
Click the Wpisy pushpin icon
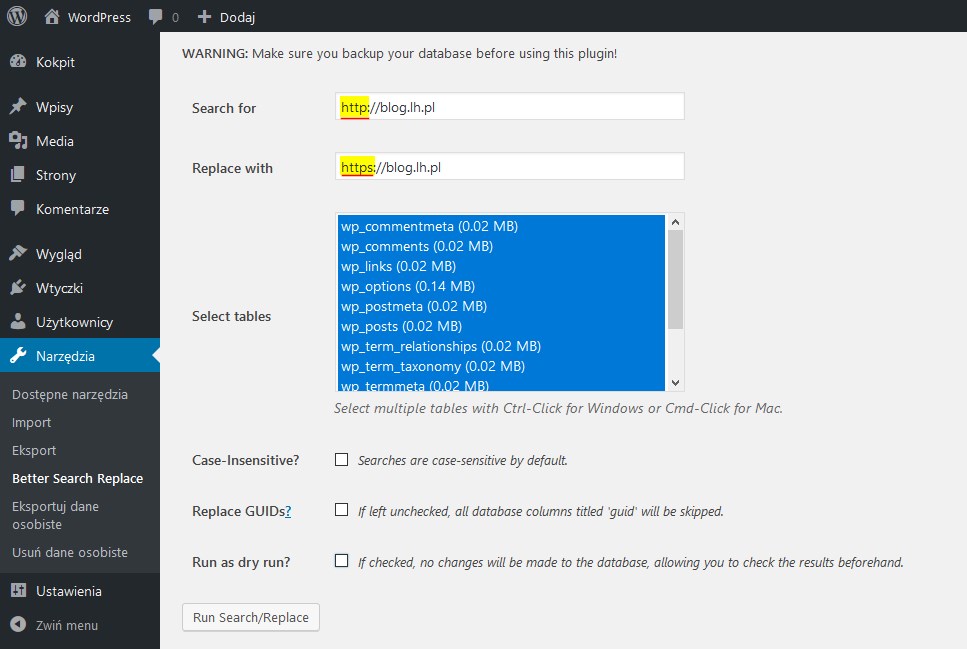pyautogui.click(x=19, y=106)
